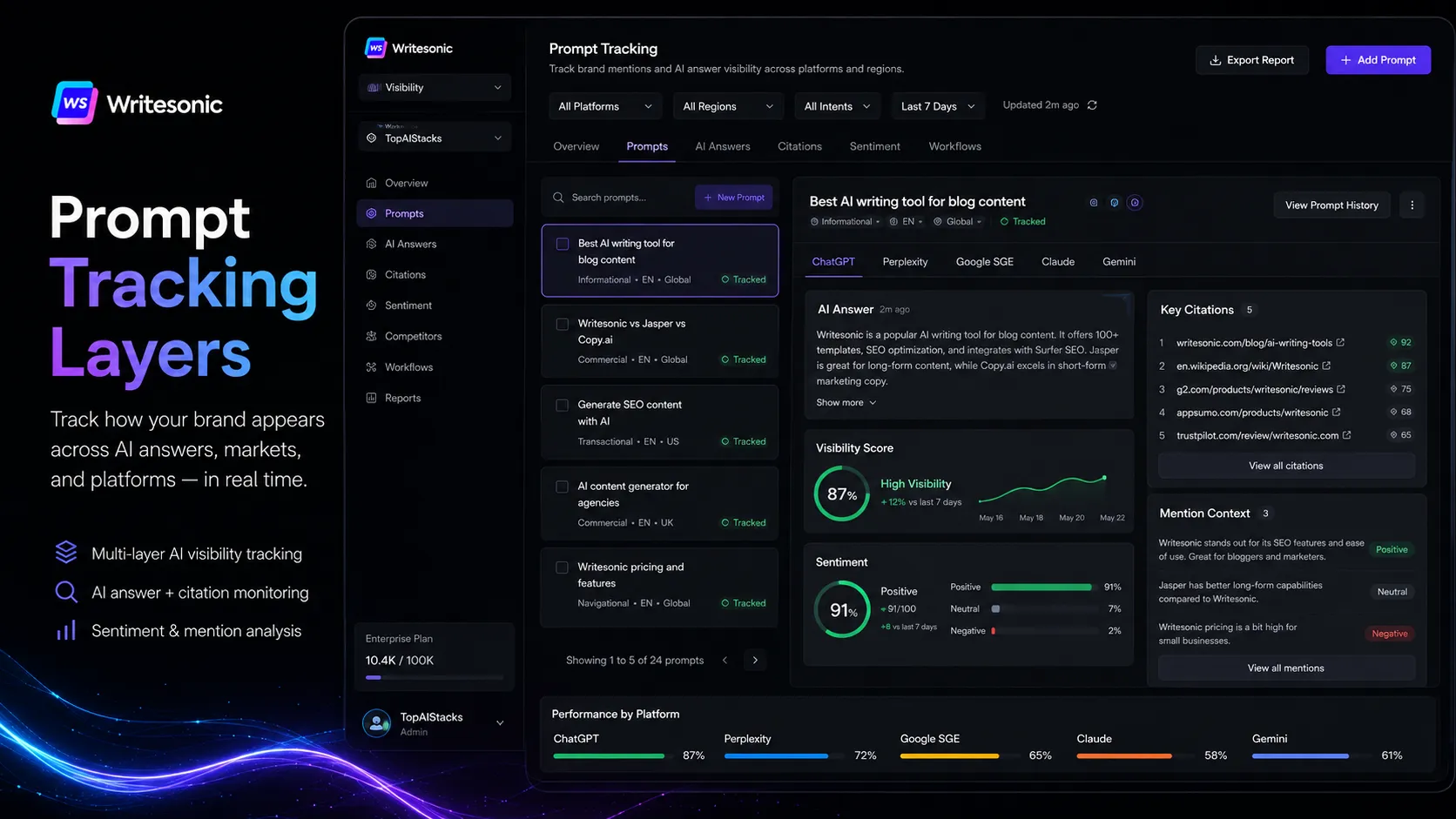The image size is (1456, 819).
Task: Check the 'Generate SEO content with AI' checkbox
Action: click(x=563, y=405)
